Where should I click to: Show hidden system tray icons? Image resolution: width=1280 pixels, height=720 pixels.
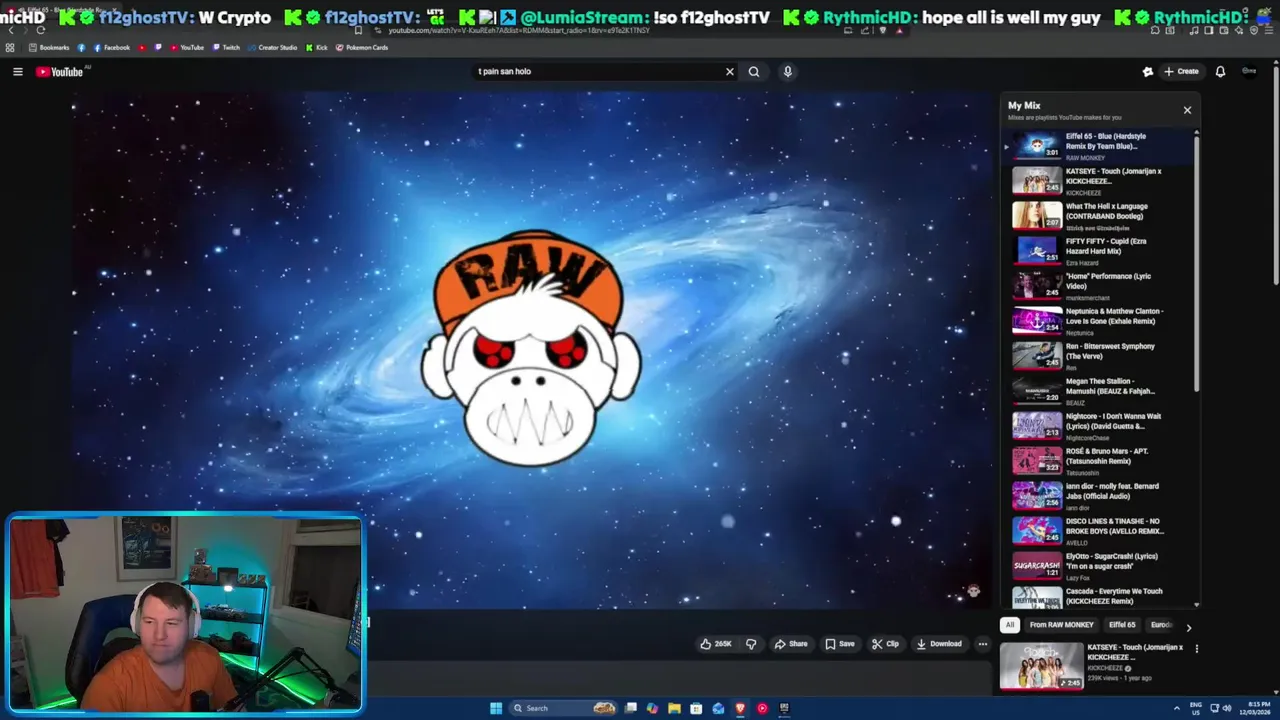1178,708
